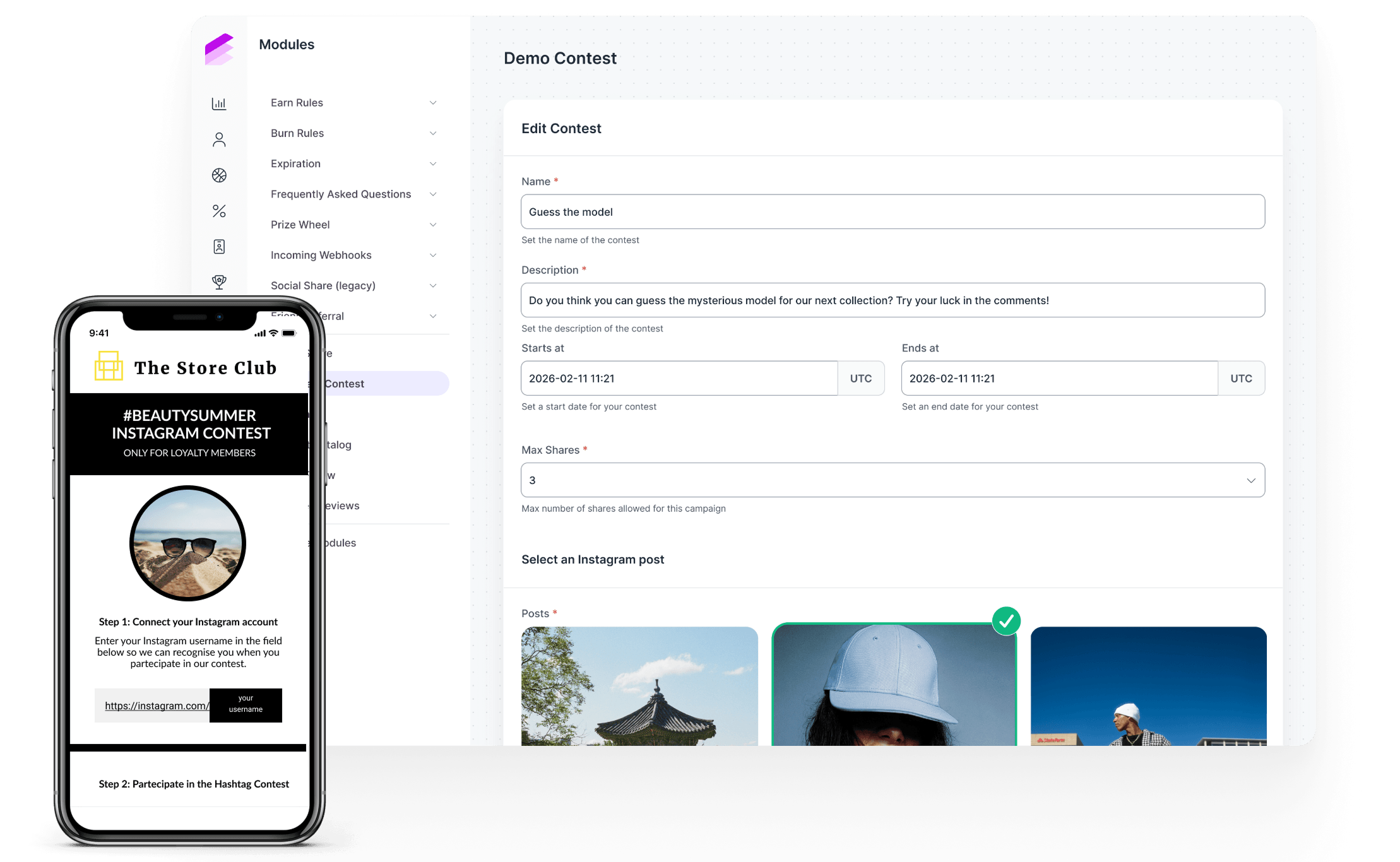Click the green checkmark on selected post
This screenshot has height=862, width=1400.
[1006, 621]
